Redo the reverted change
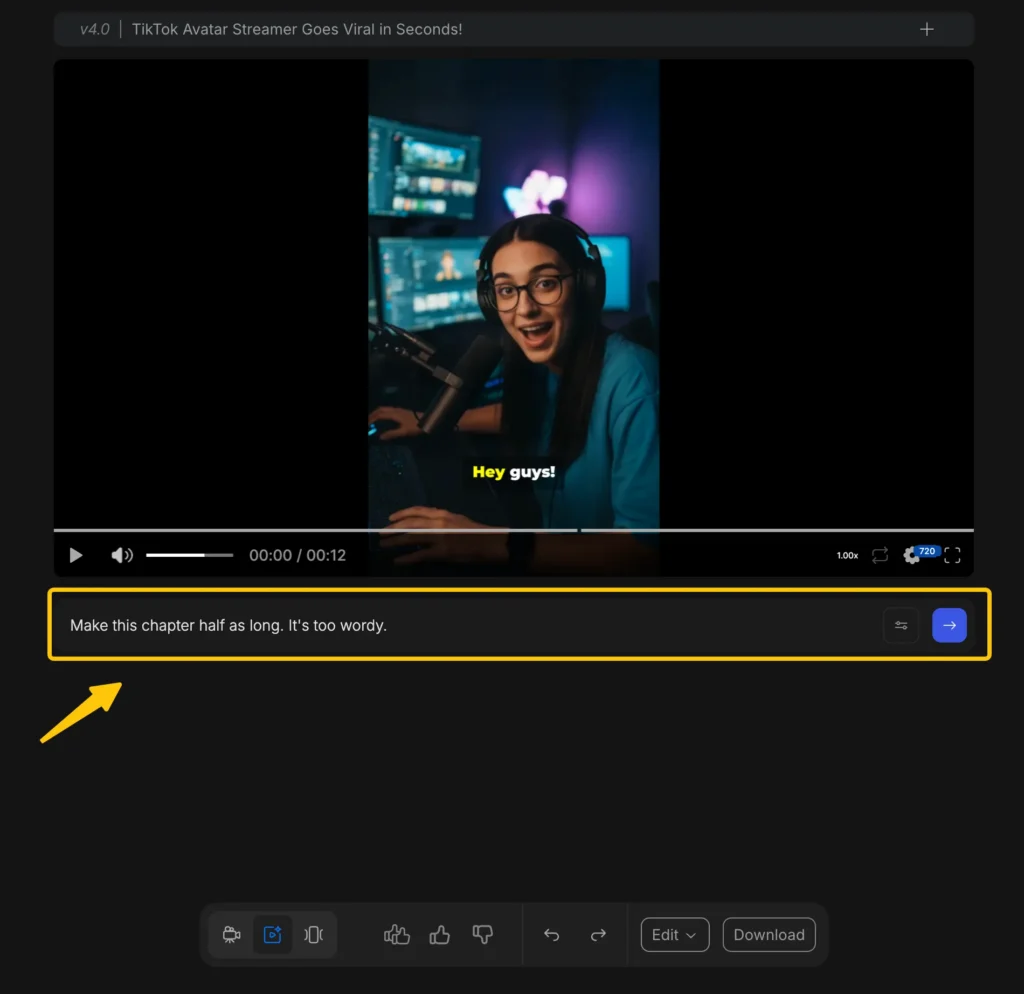The width and height of the screenshot is (1024, 994). click(x=598, y=934)
